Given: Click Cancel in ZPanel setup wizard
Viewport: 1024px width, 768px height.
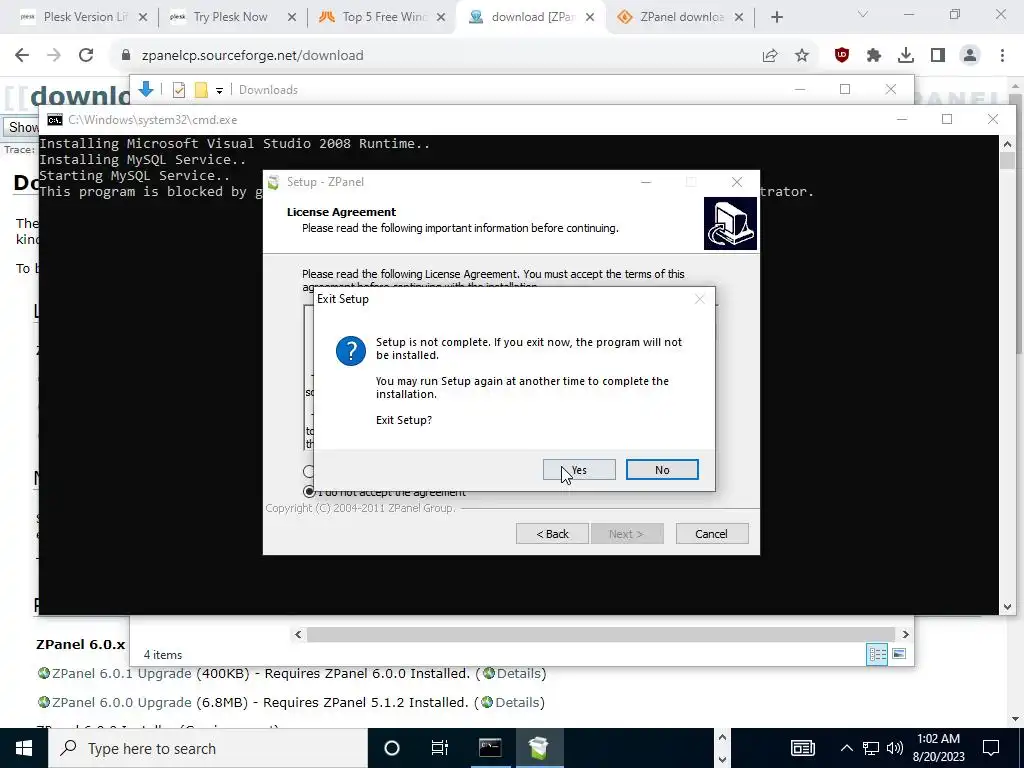Looking at the screenshot, I should click(711, 534).
